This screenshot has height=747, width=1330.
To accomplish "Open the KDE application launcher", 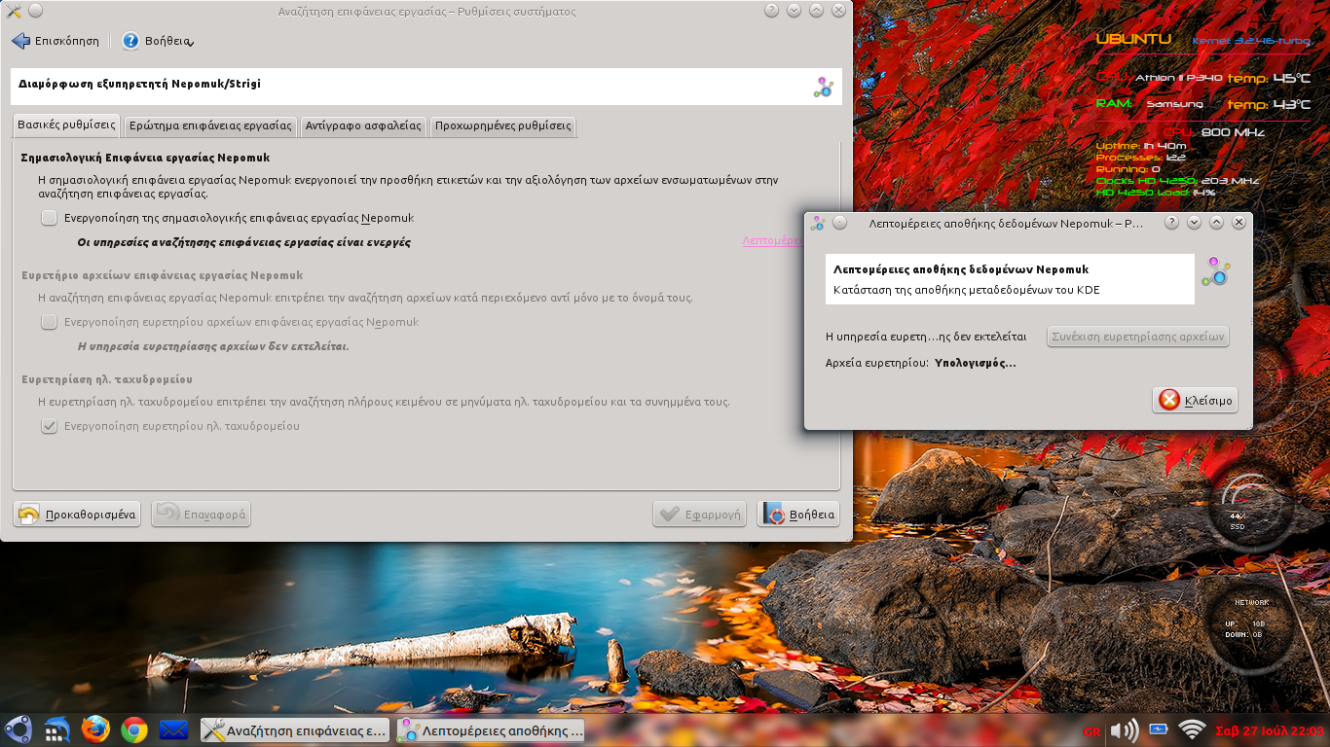I will pyautogui.click(x=18, y=730).
